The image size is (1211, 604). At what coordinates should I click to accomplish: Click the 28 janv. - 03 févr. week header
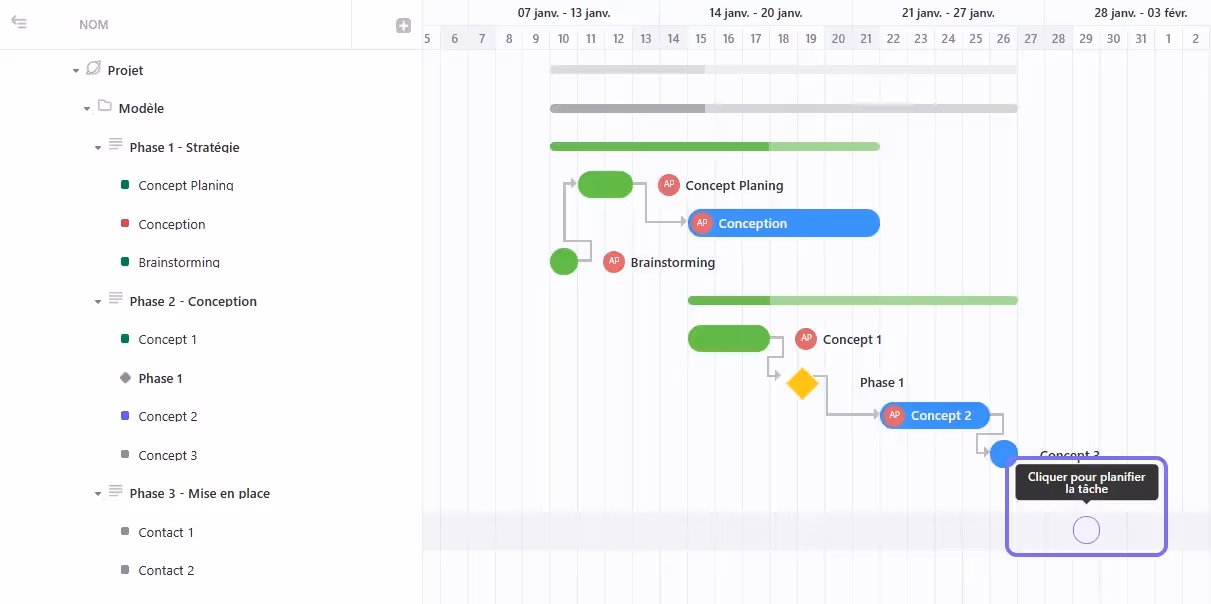(1141, 13)
